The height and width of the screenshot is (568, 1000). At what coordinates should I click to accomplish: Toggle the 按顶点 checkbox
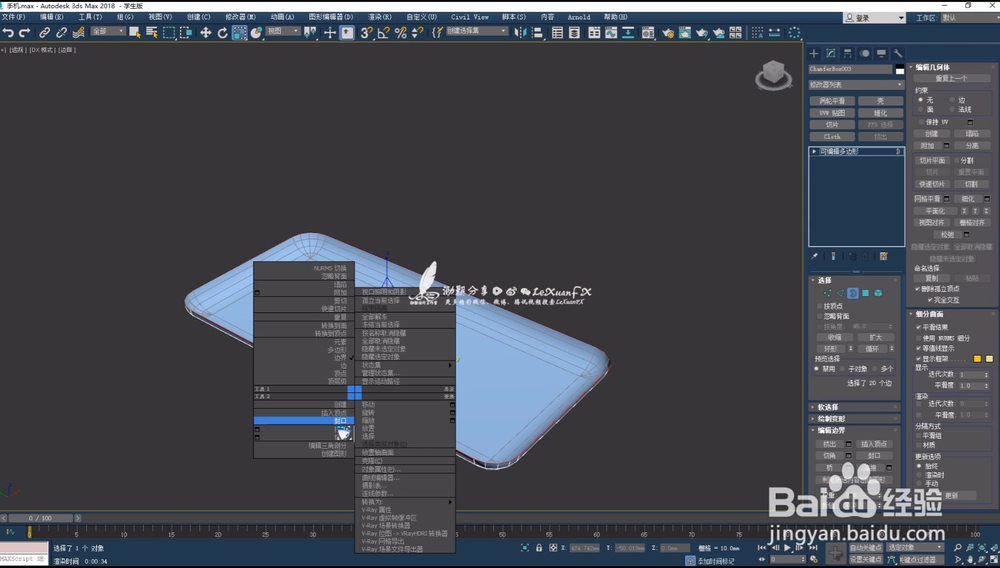(820, 306)
